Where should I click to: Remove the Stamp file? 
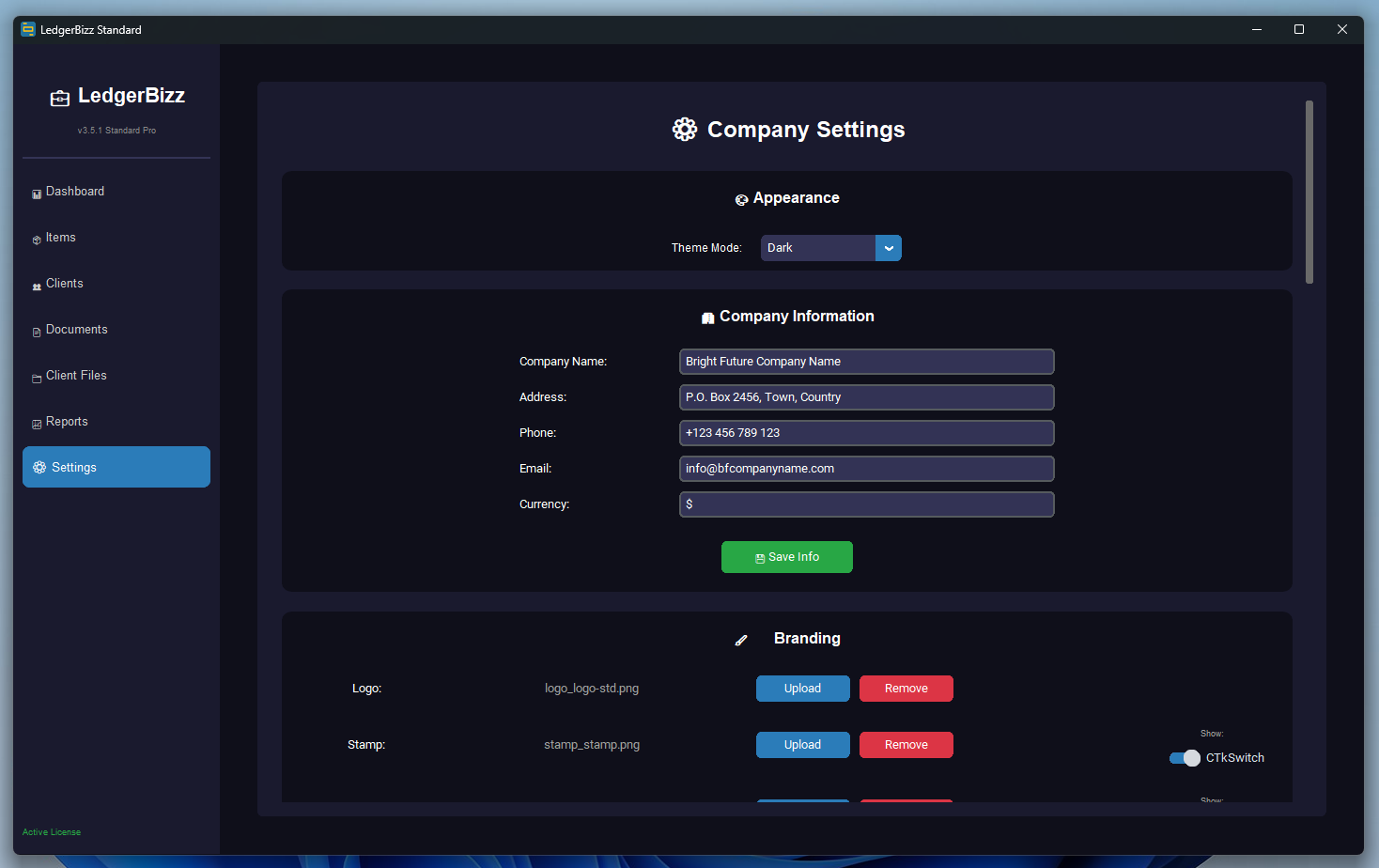pyautogui.click(x=906, y=745)
